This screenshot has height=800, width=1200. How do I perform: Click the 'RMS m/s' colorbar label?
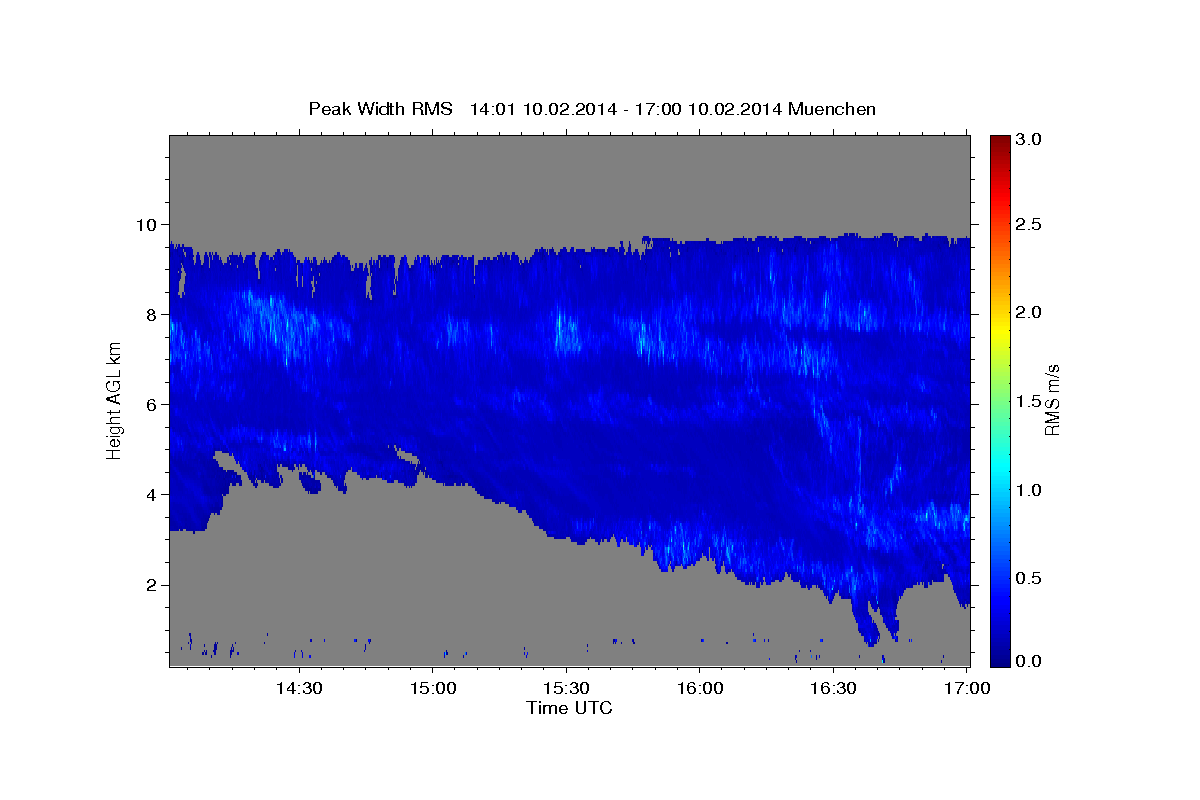pos(1051,400)
